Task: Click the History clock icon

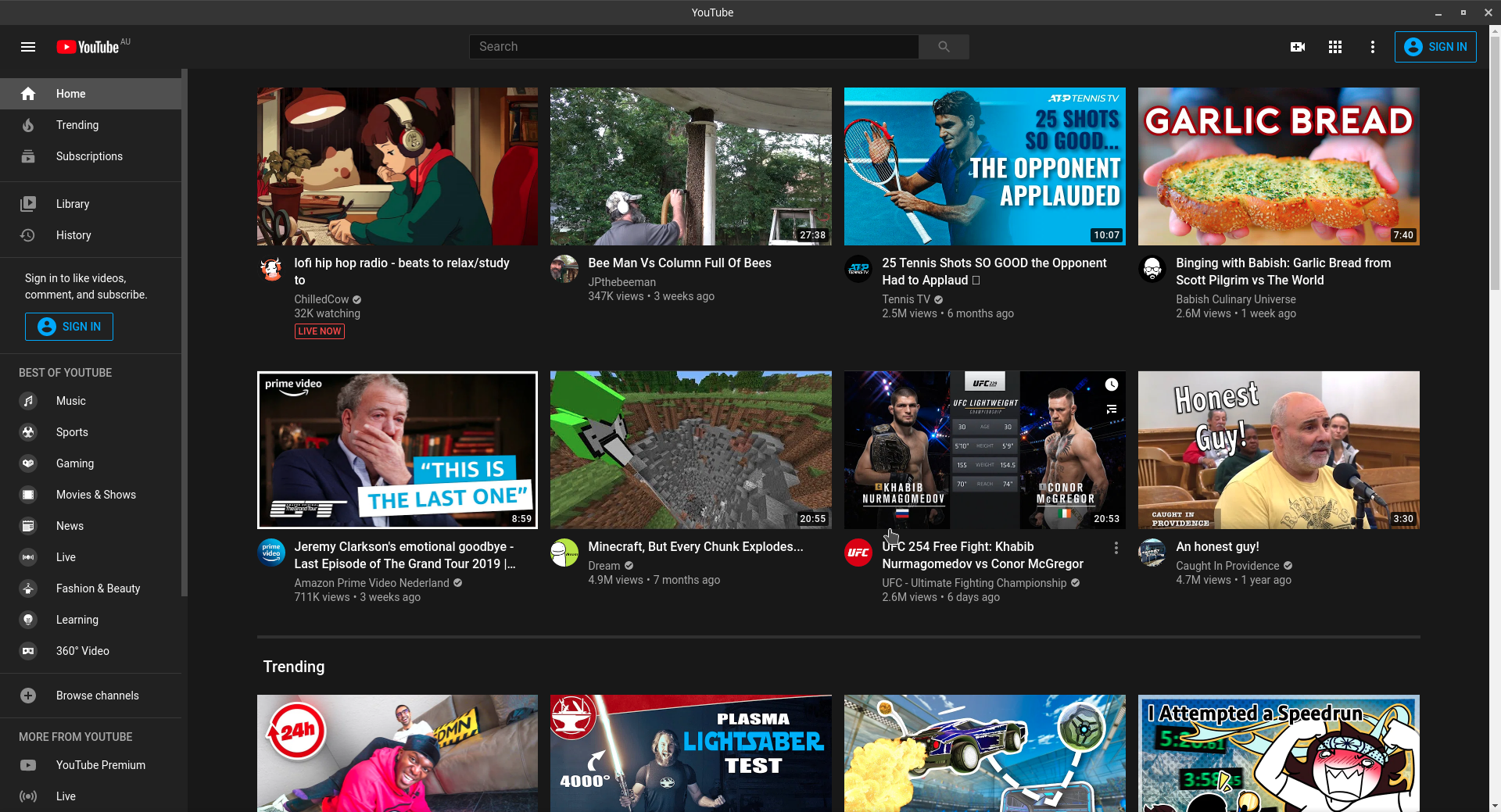Action: pos(28,235)
